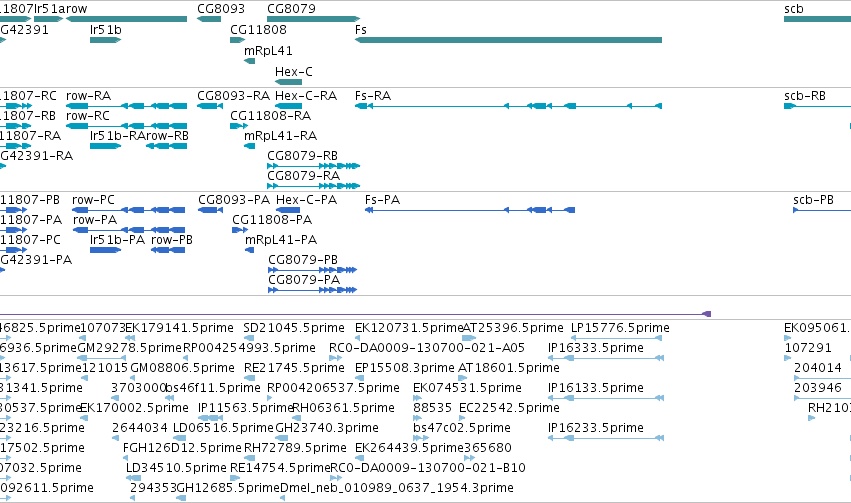
Task: Click the Ir51b-PA protein label
Action: 117,240
